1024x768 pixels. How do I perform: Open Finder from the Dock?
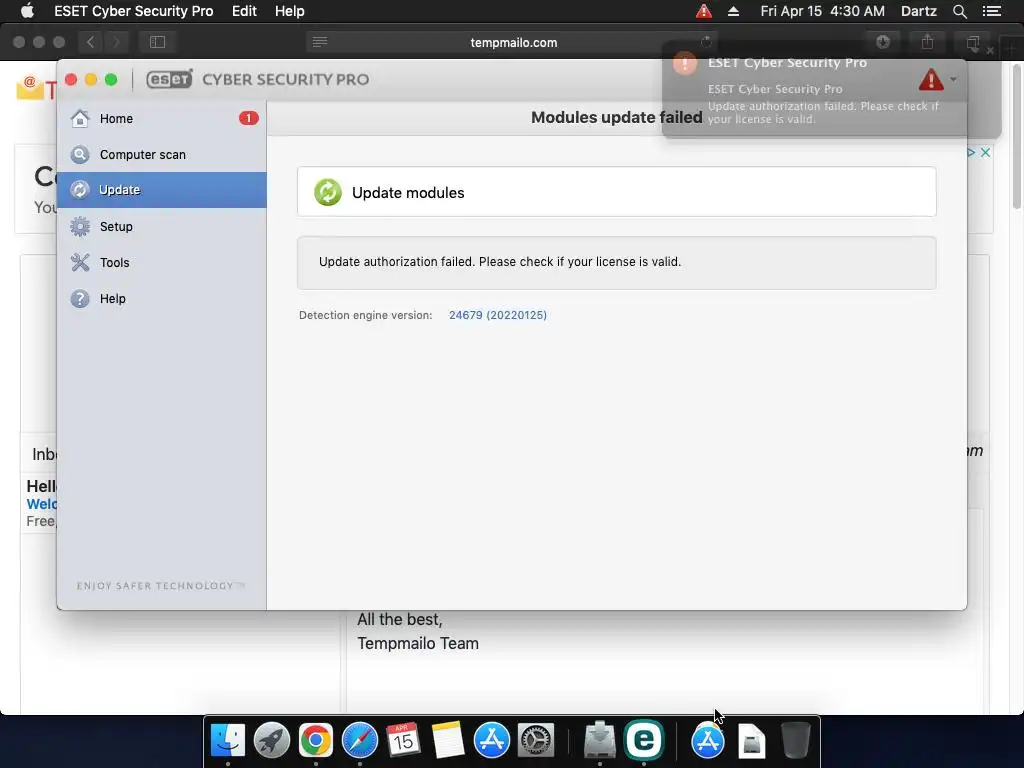[228, 740]
